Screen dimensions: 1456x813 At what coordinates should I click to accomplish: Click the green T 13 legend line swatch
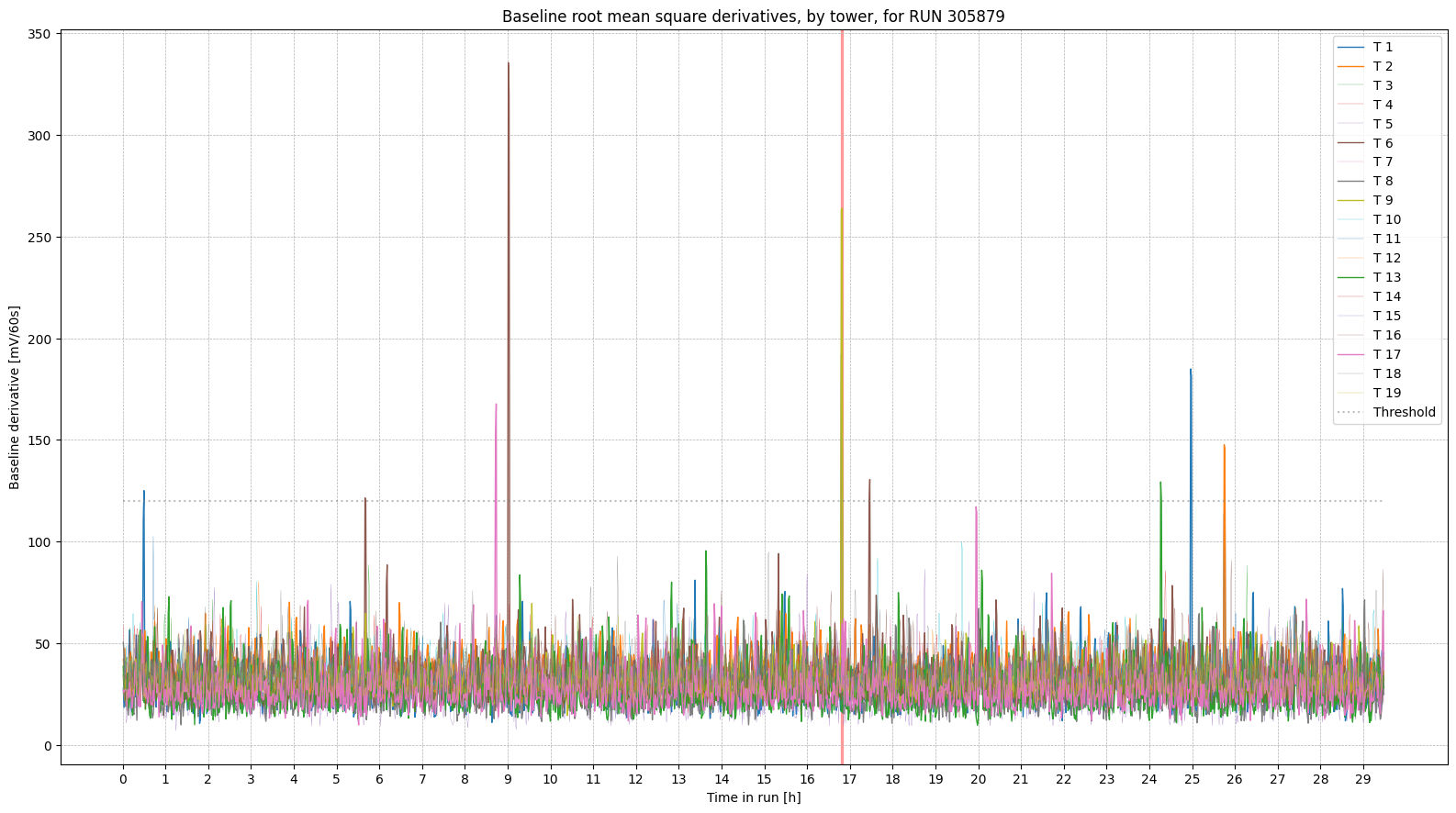1351,277
